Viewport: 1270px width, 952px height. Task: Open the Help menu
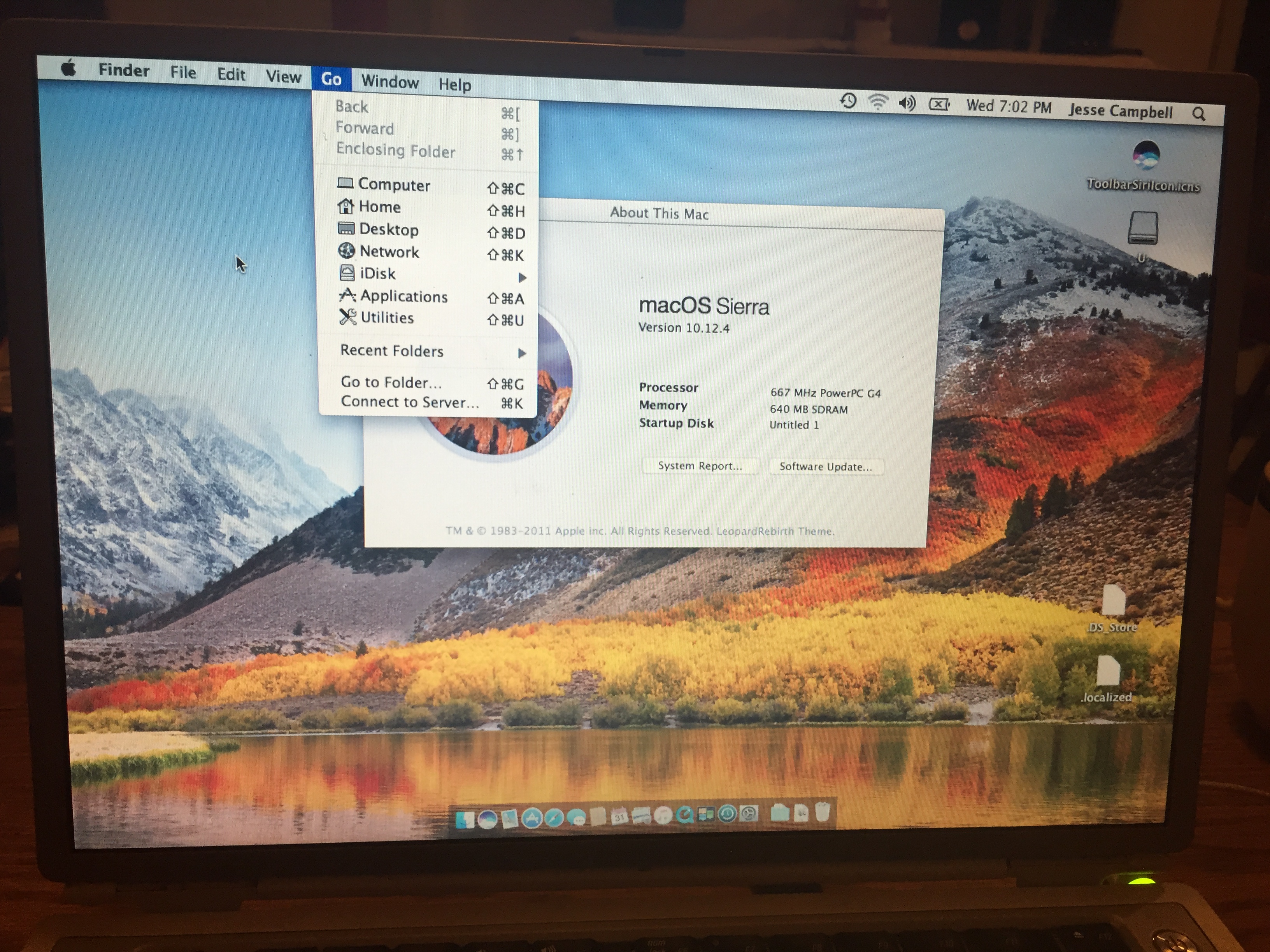(455, 84)
